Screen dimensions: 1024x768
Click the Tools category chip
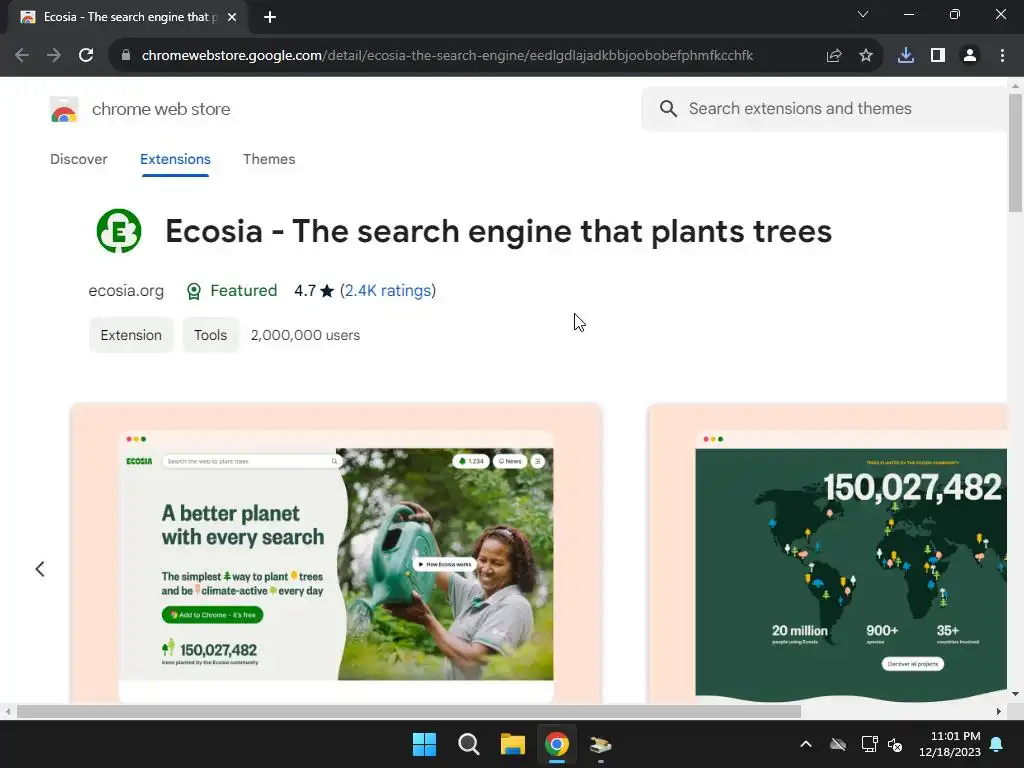pos(210,335)
